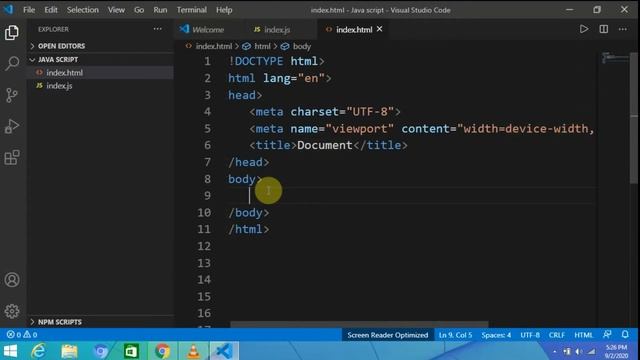Collapse the JAVA SCRIPT folder section
Viewport: 640px width, 360px height.
pyautogui.click(x=58, y=60)
